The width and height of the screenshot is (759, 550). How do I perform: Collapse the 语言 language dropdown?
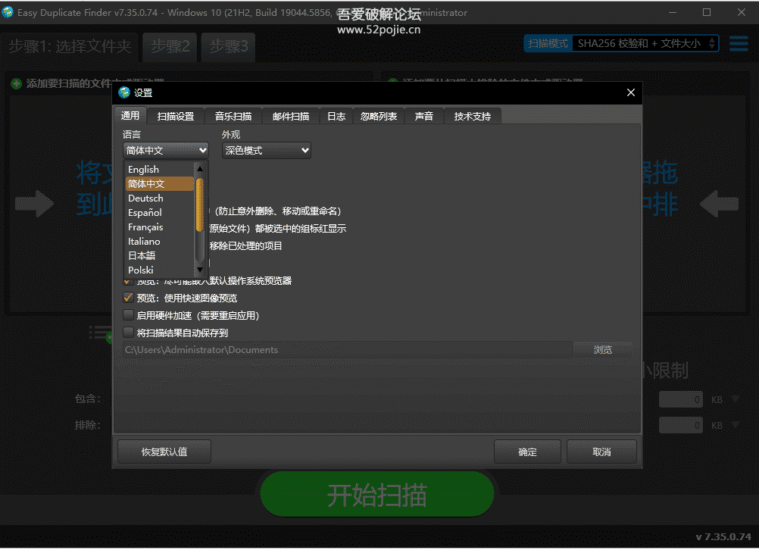pyautogui.click(x=166, y=151)
